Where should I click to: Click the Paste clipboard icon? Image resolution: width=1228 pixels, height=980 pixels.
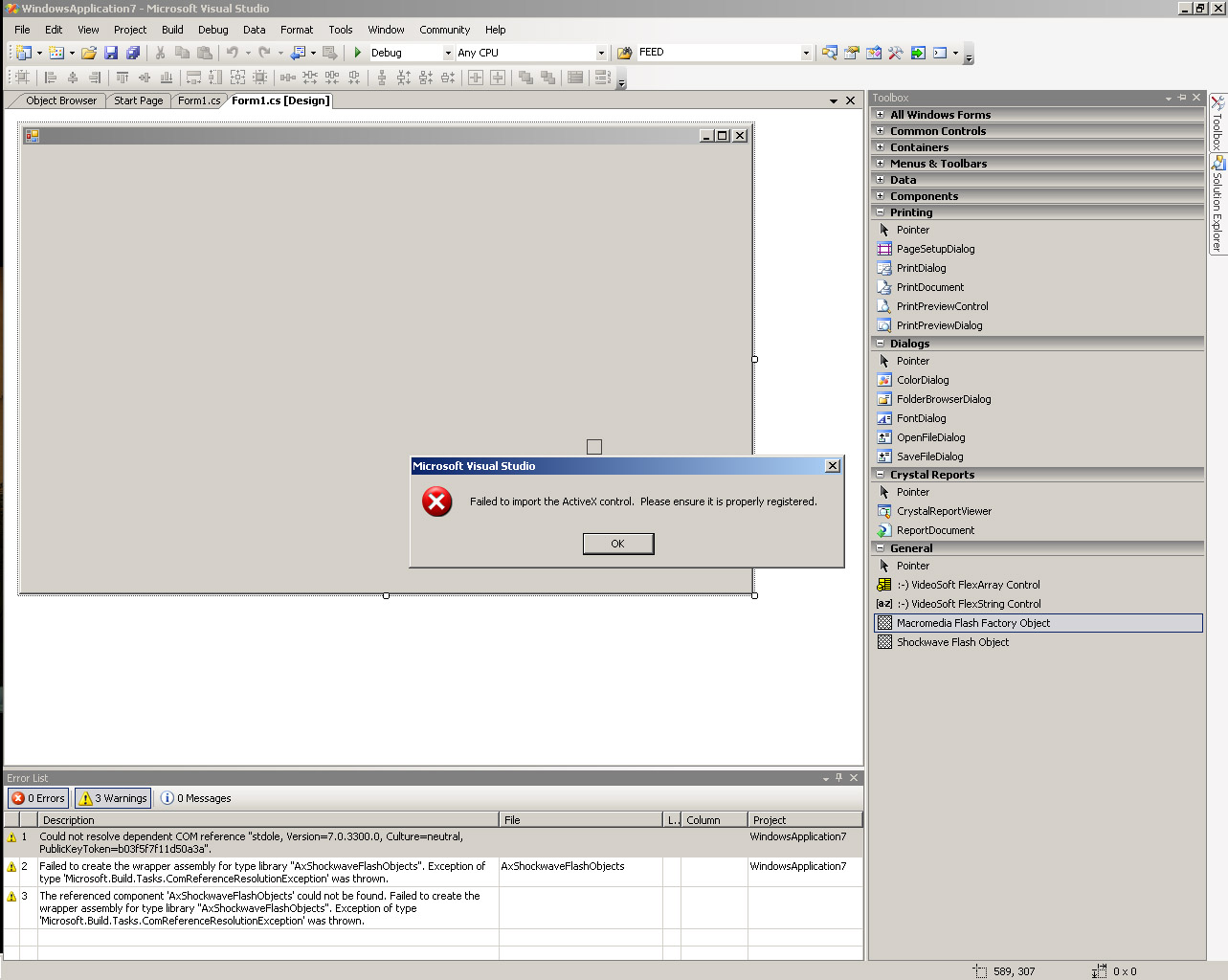pyautogui.click(x=204, y=53)
